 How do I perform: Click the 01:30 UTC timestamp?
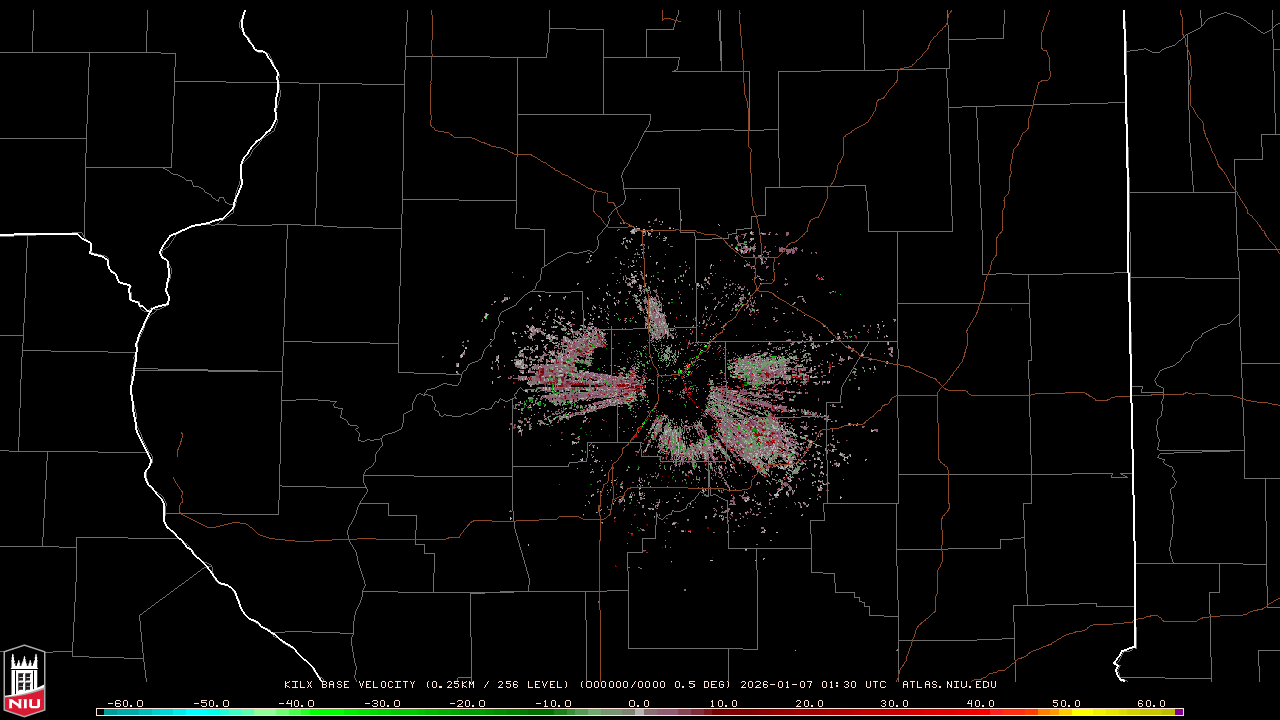point(853,685)
